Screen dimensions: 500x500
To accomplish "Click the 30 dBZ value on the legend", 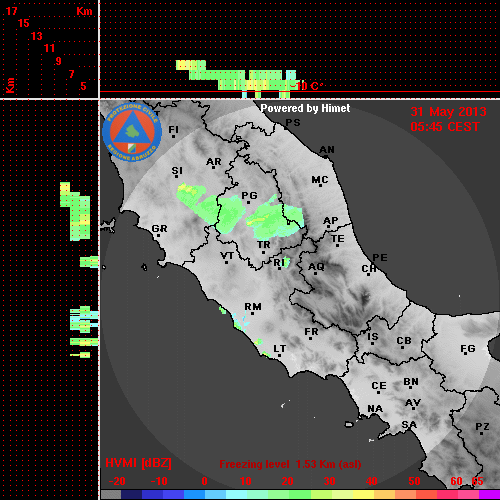I will 330,481.
